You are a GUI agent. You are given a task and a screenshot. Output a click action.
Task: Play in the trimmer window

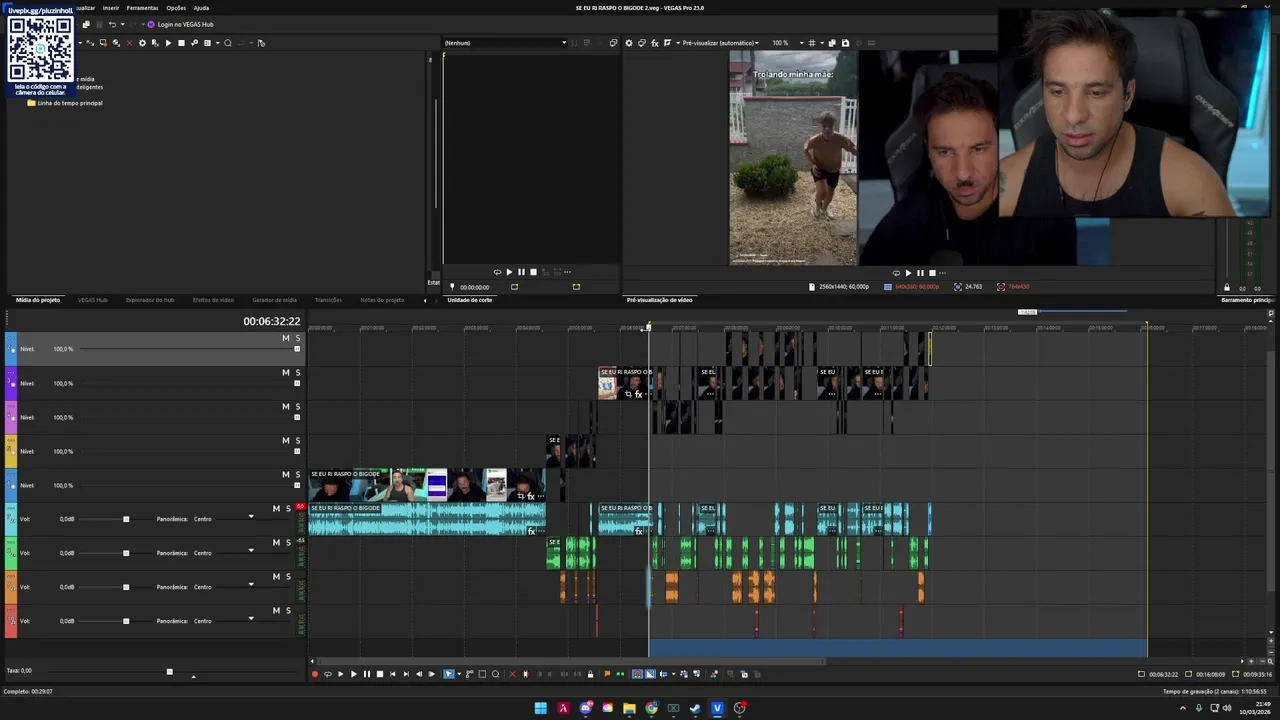point(509,272)
